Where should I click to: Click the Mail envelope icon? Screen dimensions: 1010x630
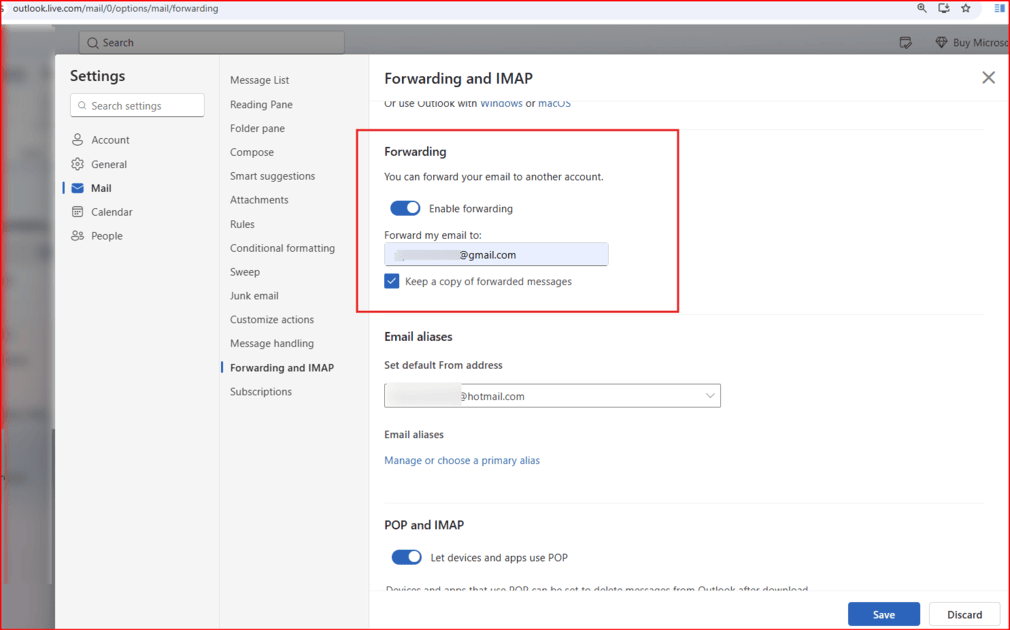pos(77,188)
